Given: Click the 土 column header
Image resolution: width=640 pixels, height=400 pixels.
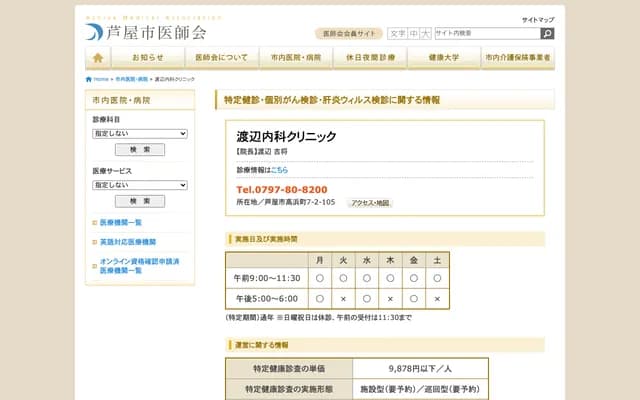Looking at the screenshot, I should coord(437,260).
